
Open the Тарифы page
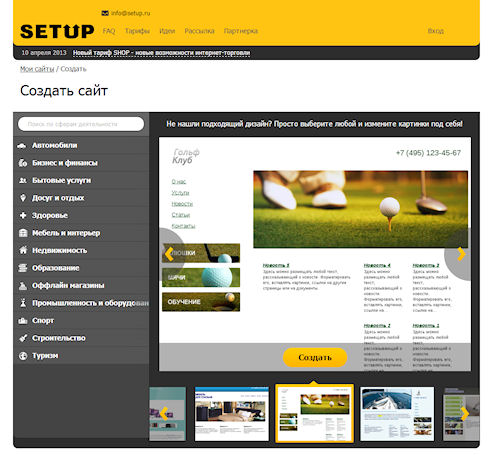point(137,31)
